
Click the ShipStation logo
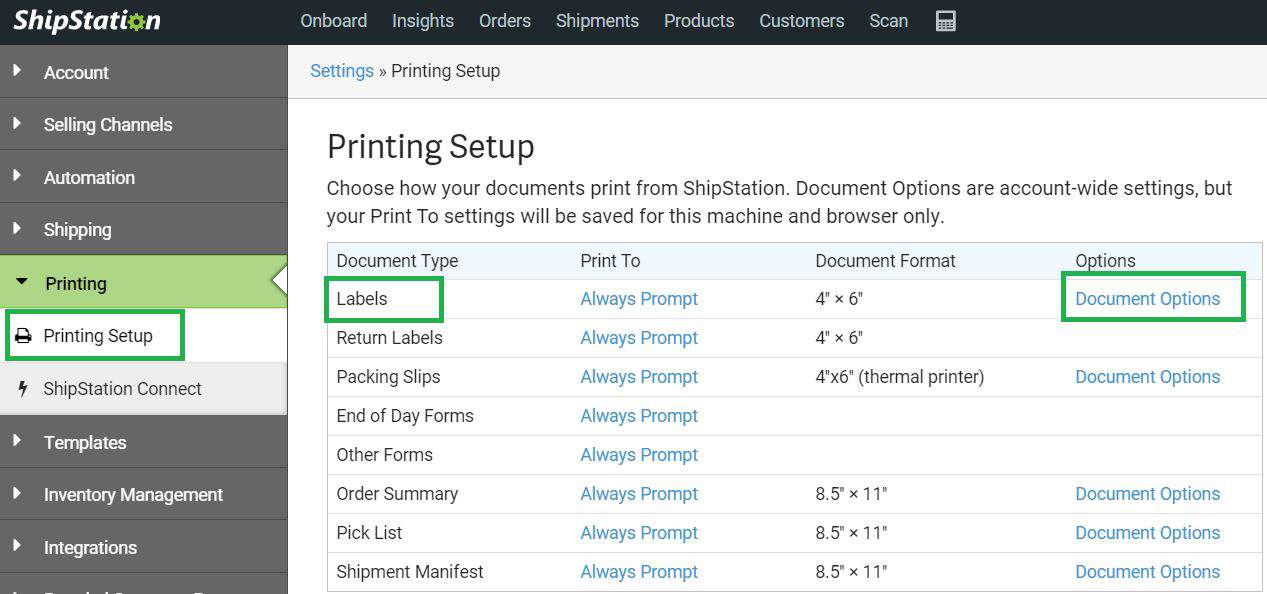tap(85, 20)
